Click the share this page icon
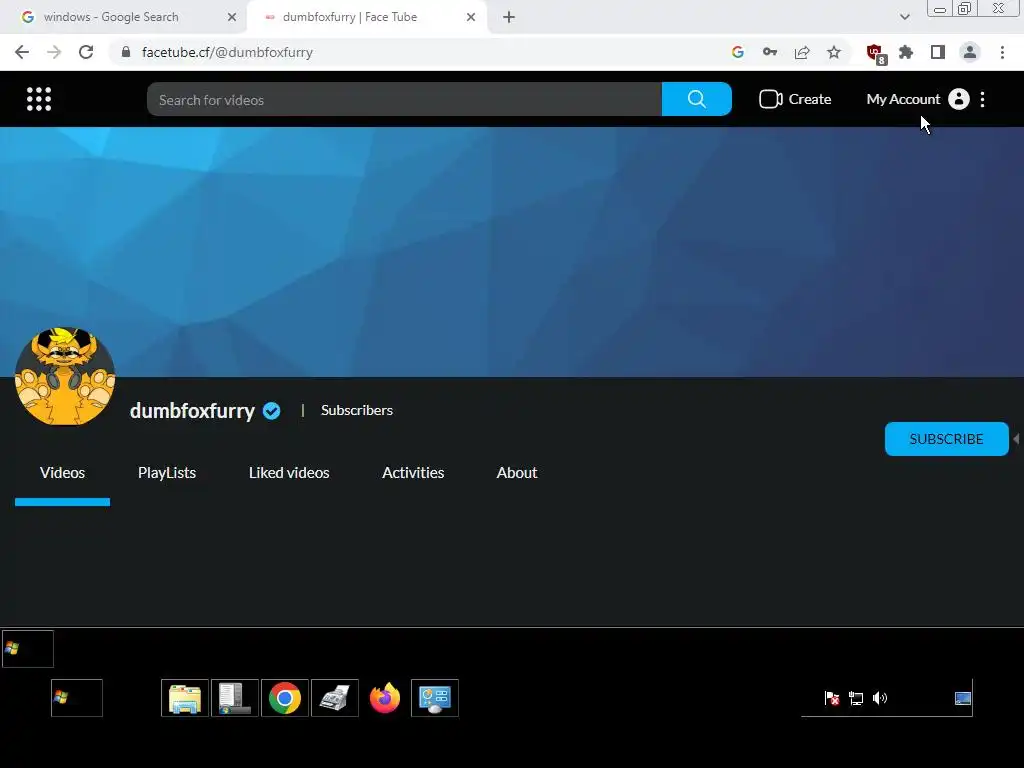 [x=802, y=52]
